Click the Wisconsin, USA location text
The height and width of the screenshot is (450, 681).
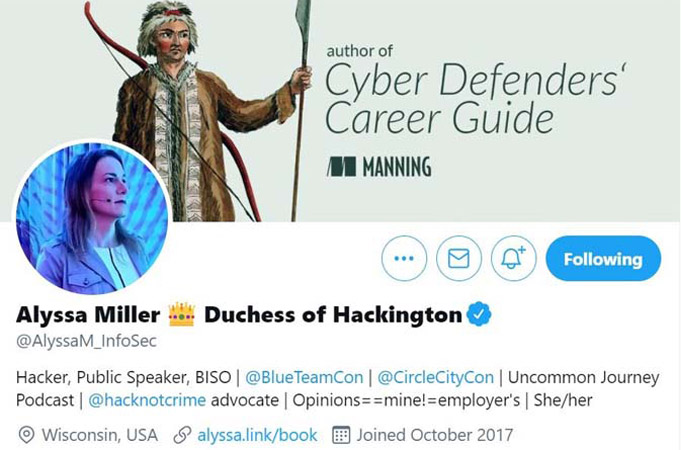point(100,435)
